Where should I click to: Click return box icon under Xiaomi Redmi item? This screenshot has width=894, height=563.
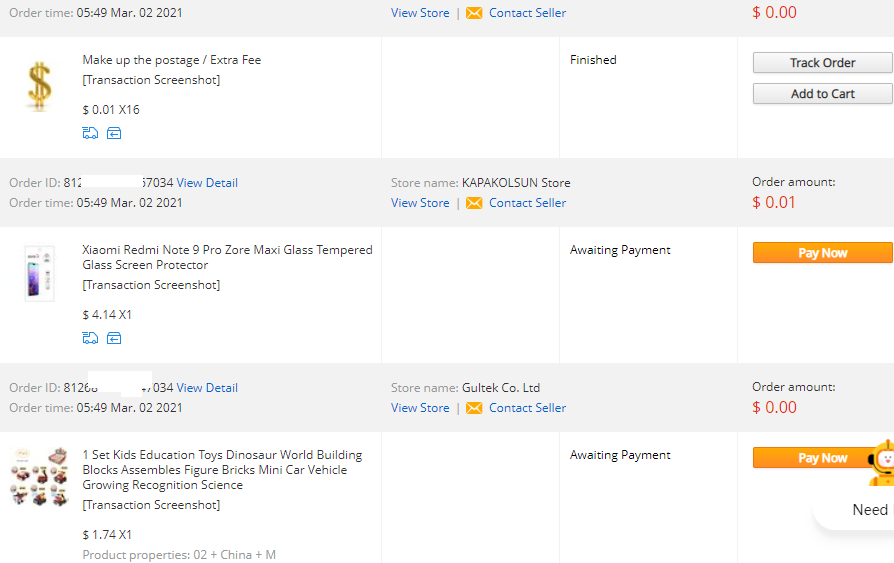114,338
